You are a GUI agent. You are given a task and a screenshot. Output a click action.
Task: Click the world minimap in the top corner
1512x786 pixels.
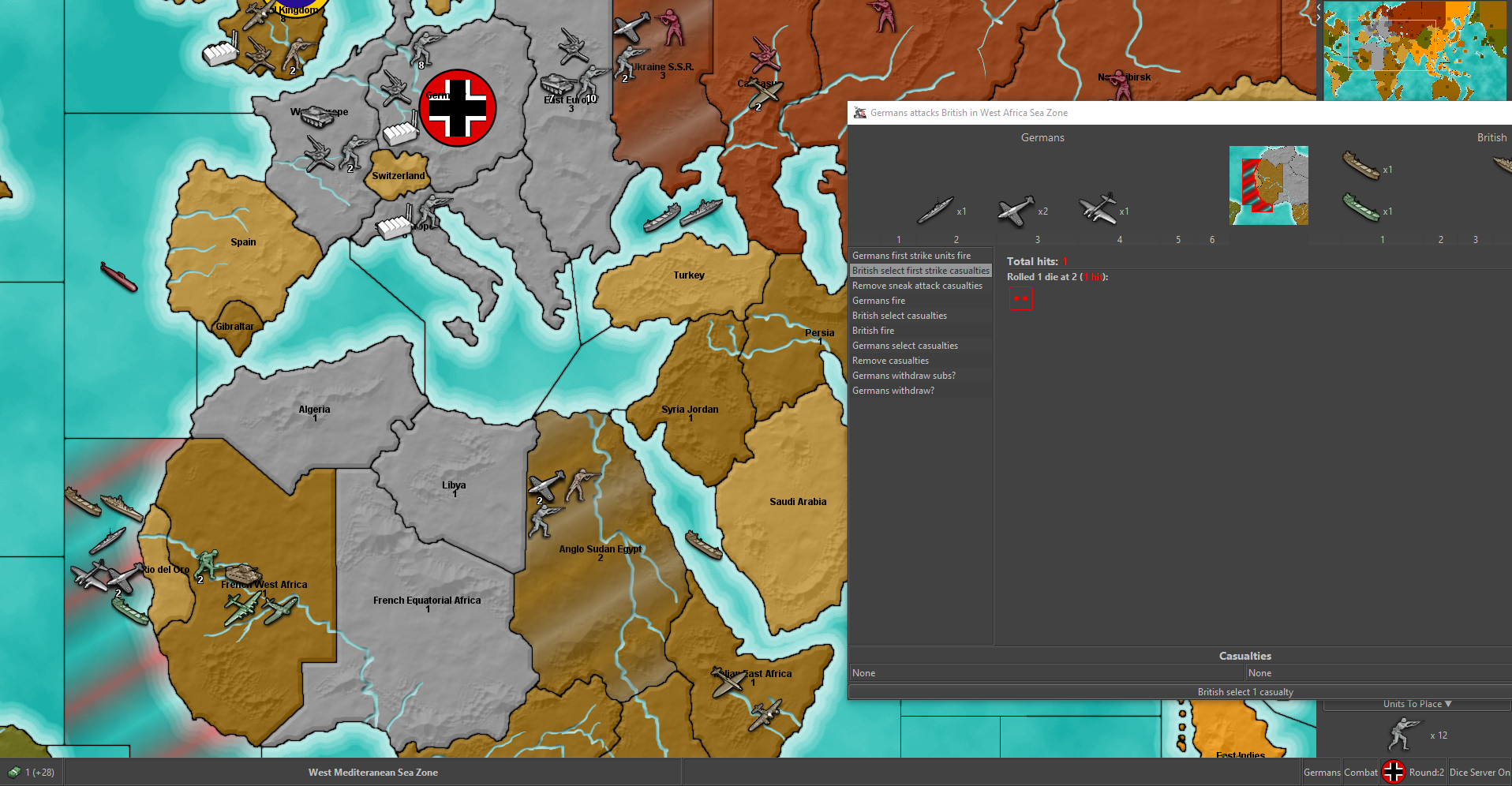click(1415, 51)
